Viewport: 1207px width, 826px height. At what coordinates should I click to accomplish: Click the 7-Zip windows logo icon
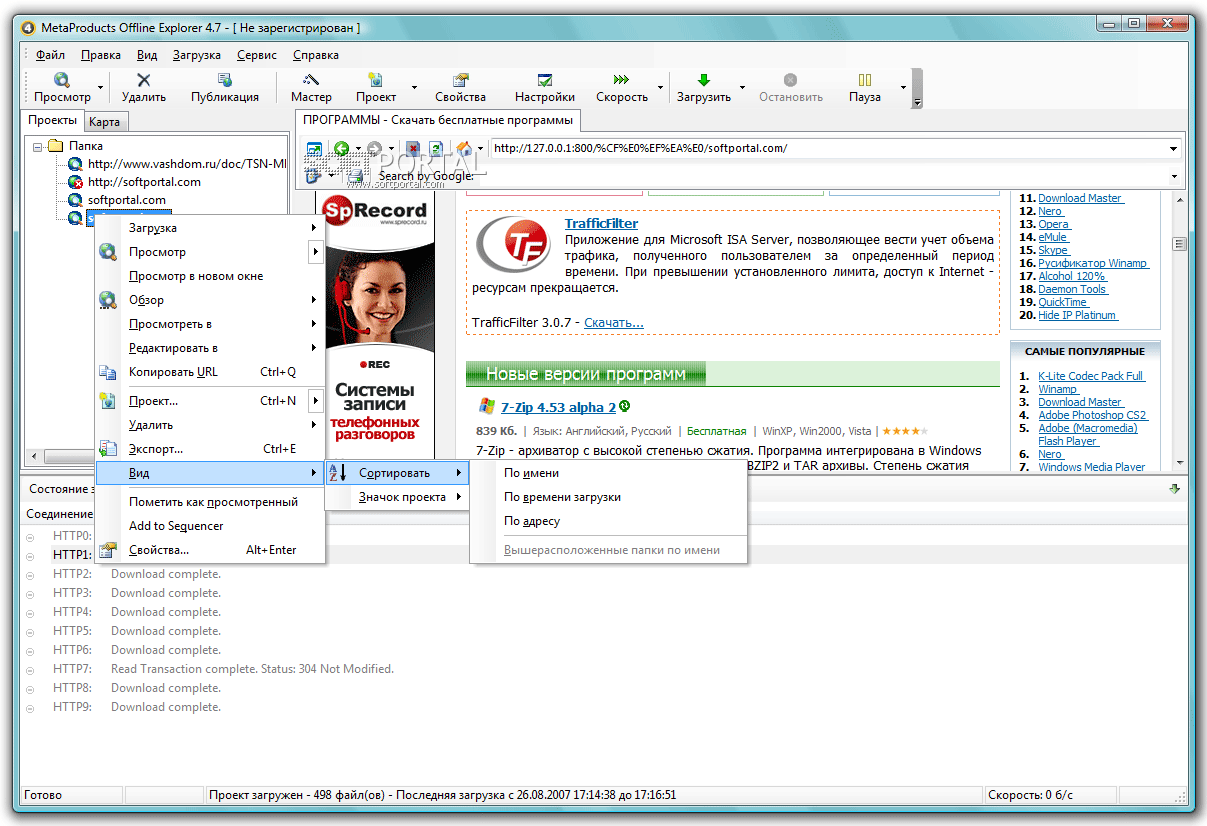[x=487, y=407]
